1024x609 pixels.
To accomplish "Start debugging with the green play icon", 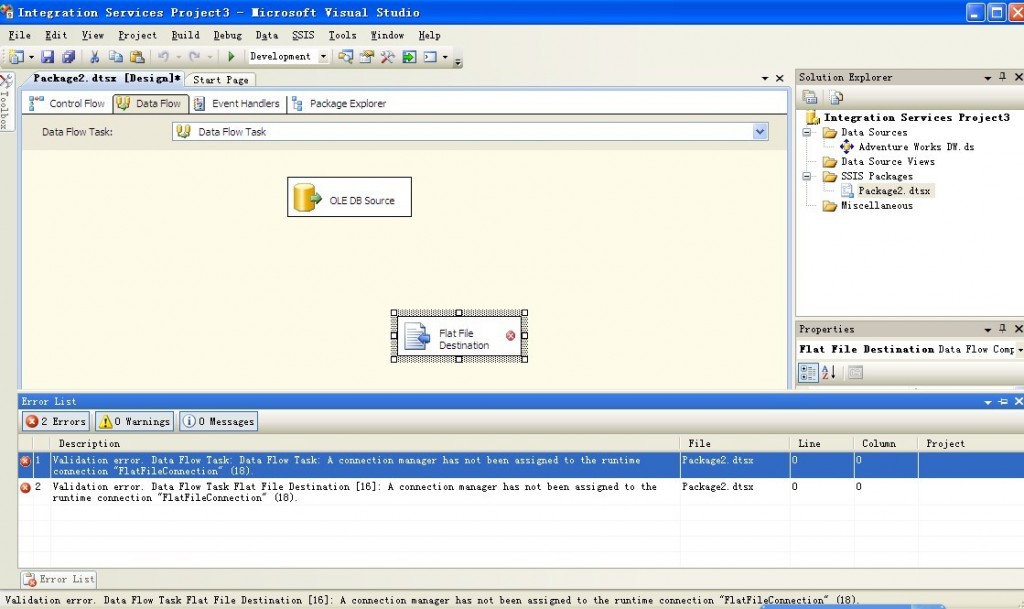I will [x=231, y=57].
